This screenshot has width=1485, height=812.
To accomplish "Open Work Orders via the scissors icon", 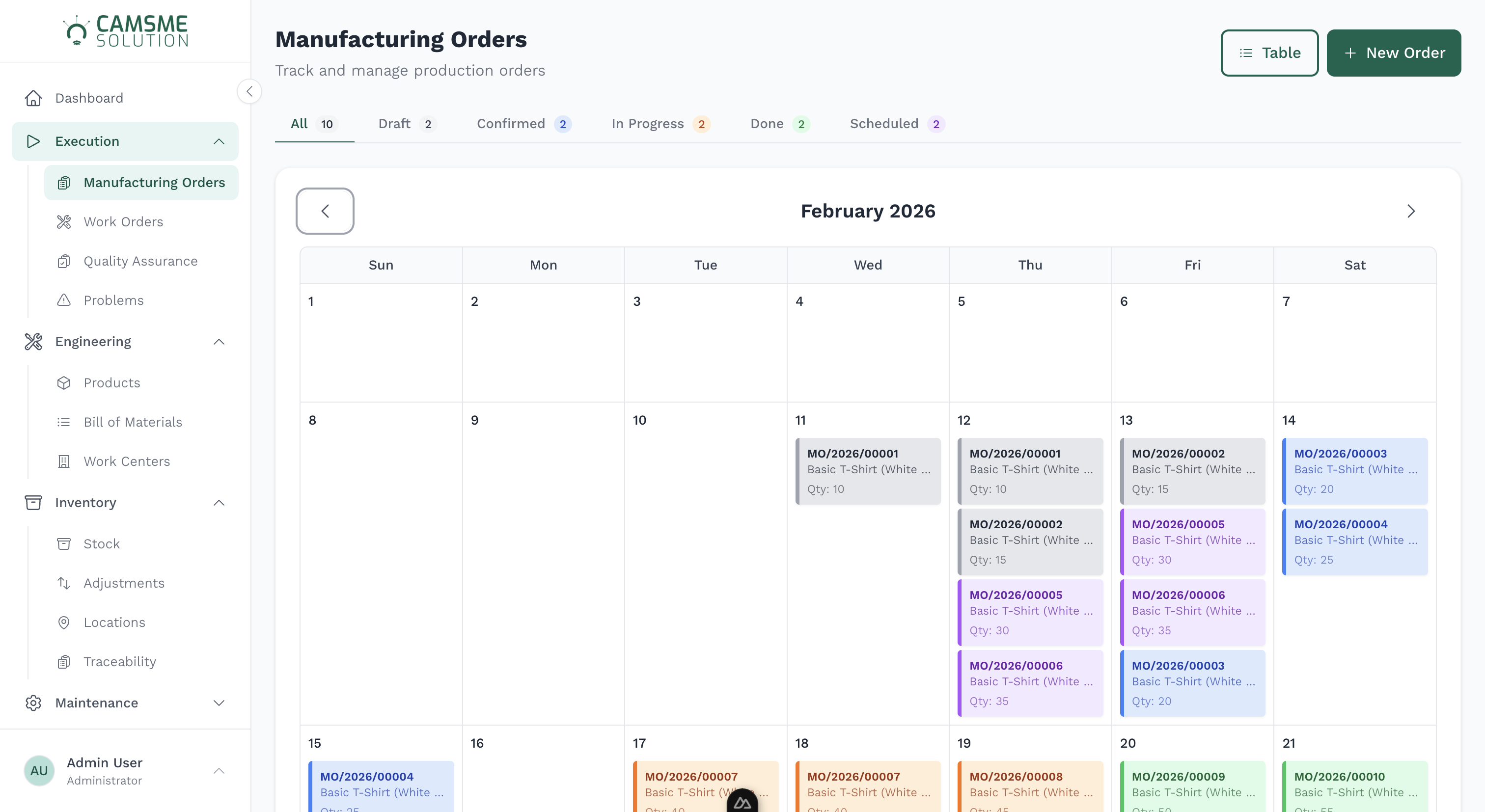I will click(x=63, y=221).
